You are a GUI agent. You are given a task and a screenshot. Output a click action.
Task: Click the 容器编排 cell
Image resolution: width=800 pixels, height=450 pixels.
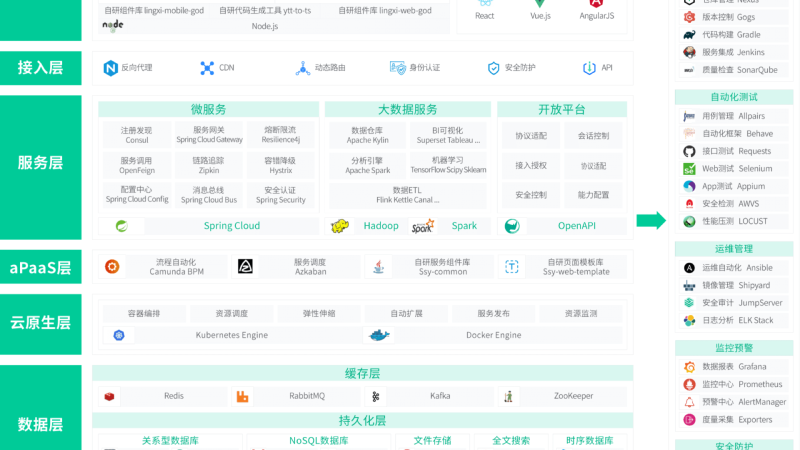(144, 313)
